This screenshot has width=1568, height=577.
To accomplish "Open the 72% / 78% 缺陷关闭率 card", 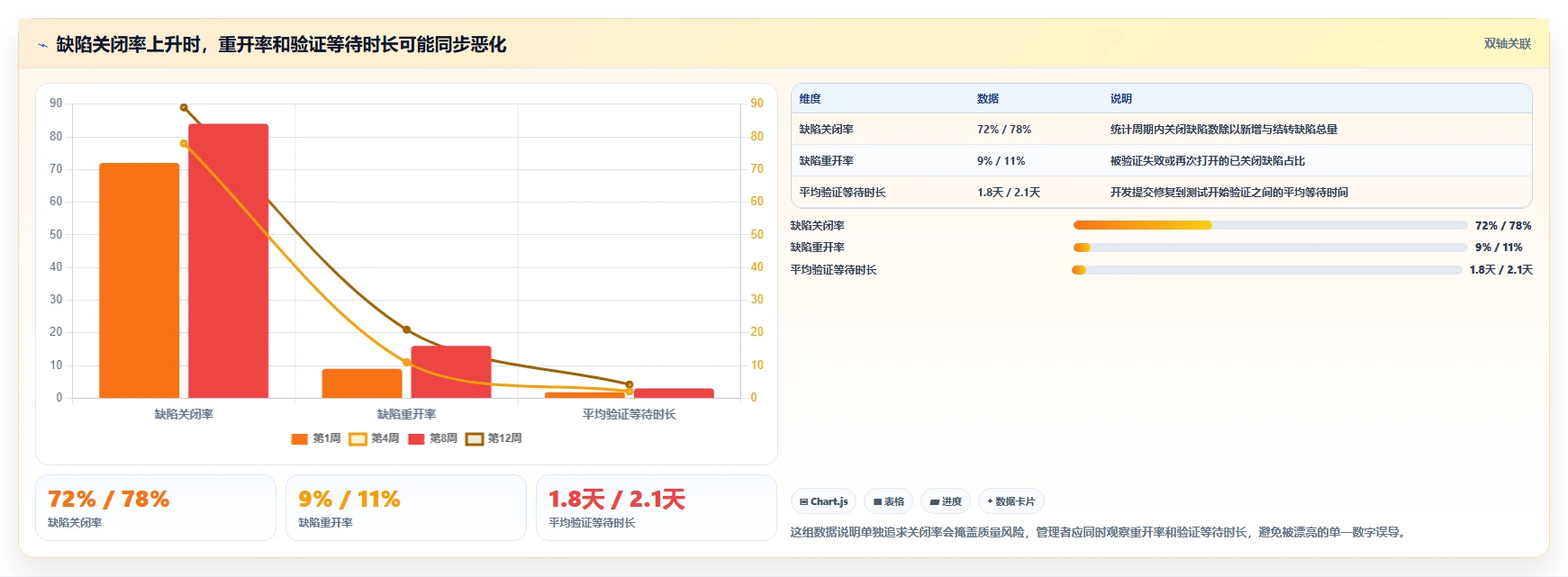I will point(156,508).
